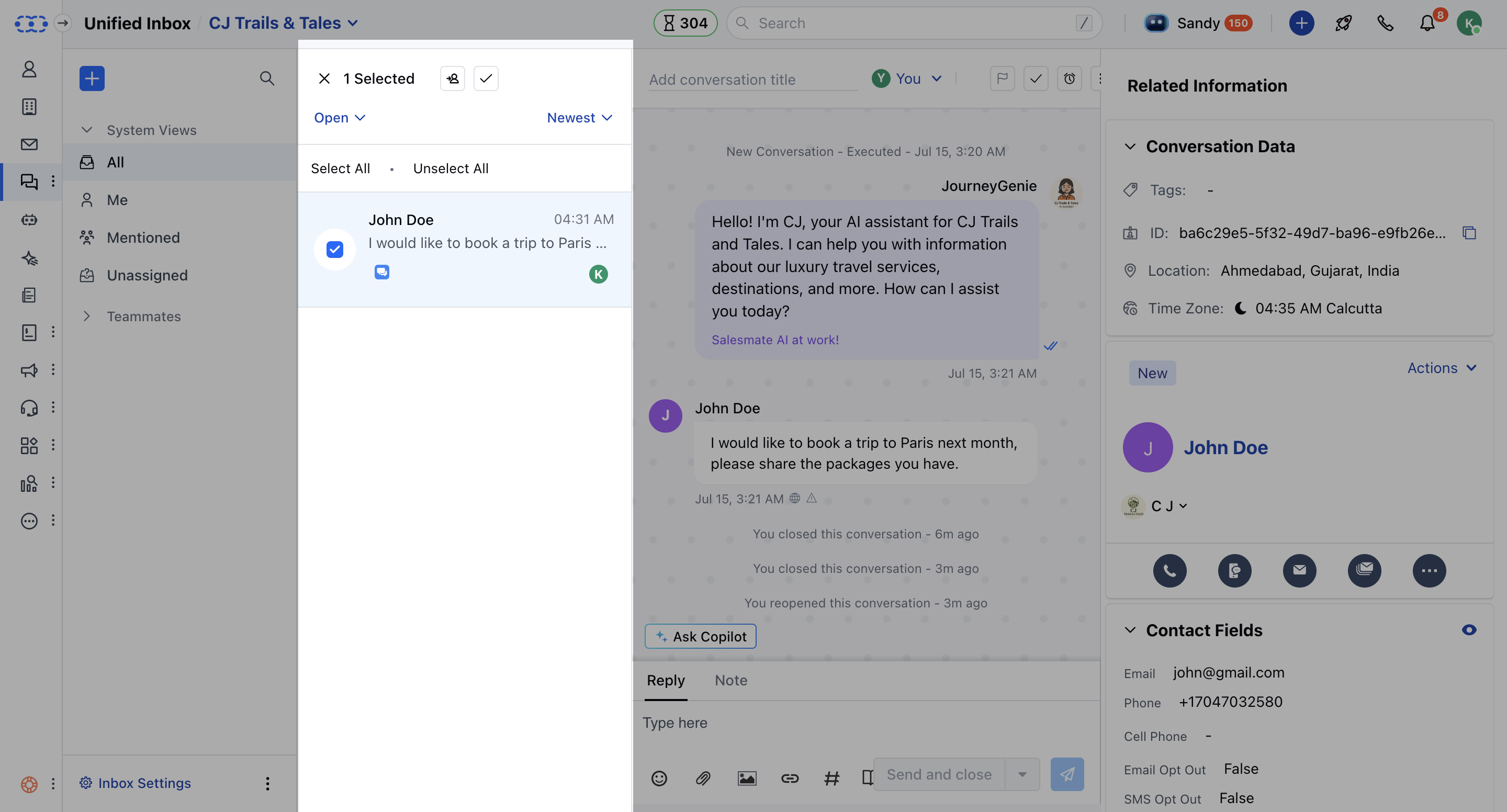Screen dimensions: 1507x812
Task: Click the Ask Copilot button
Action: (x=700, y=636)
